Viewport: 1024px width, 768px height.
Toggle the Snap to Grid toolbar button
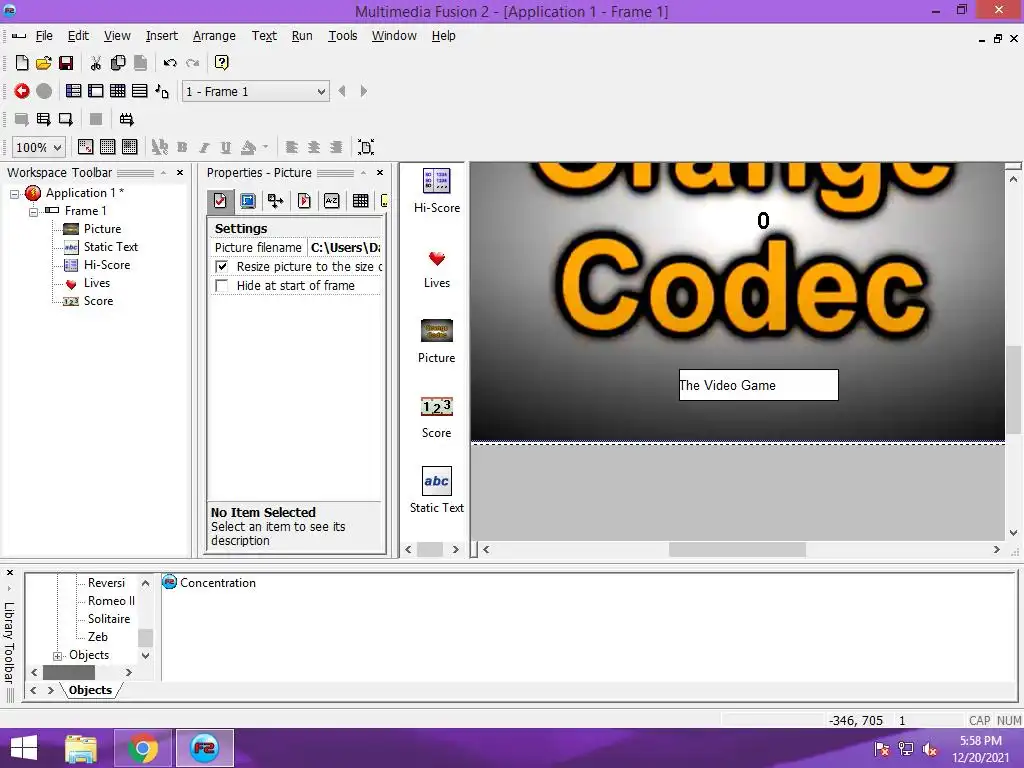(x=130, y=147)
